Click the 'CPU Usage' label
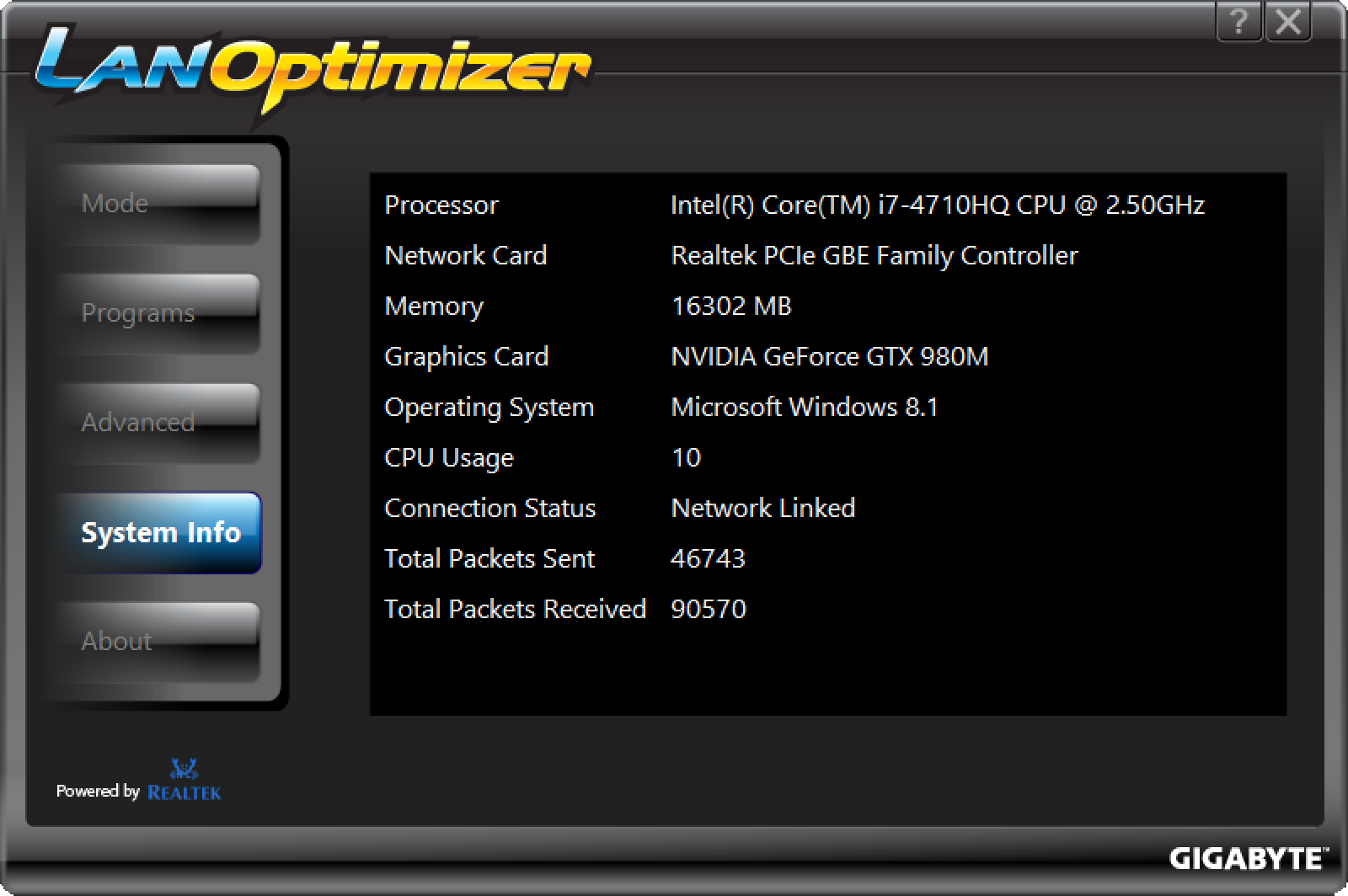 pyautogui.click(x=449, y=457)
